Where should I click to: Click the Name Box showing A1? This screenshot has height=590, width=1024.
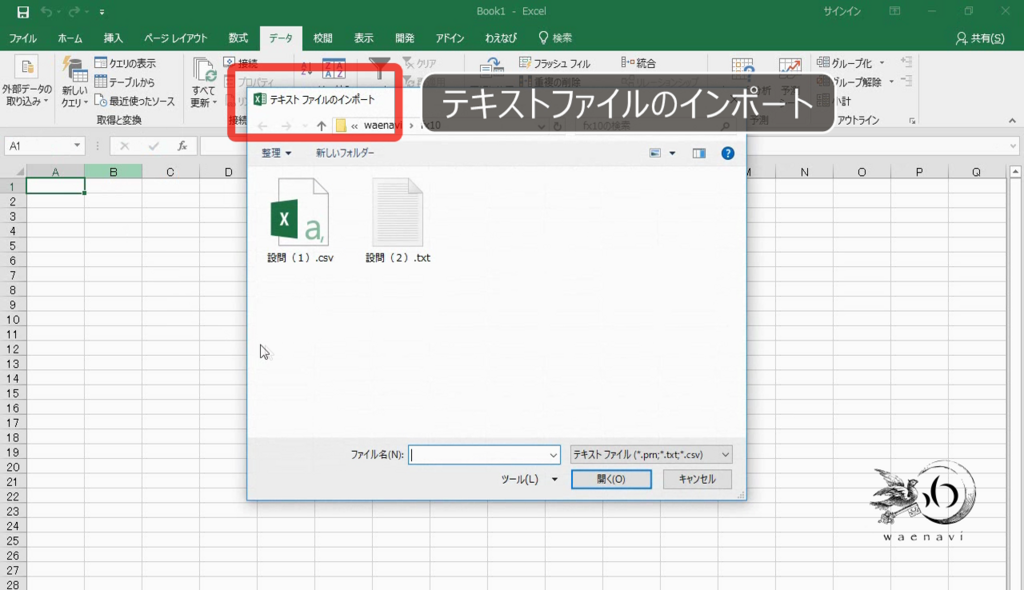point(44,146)
